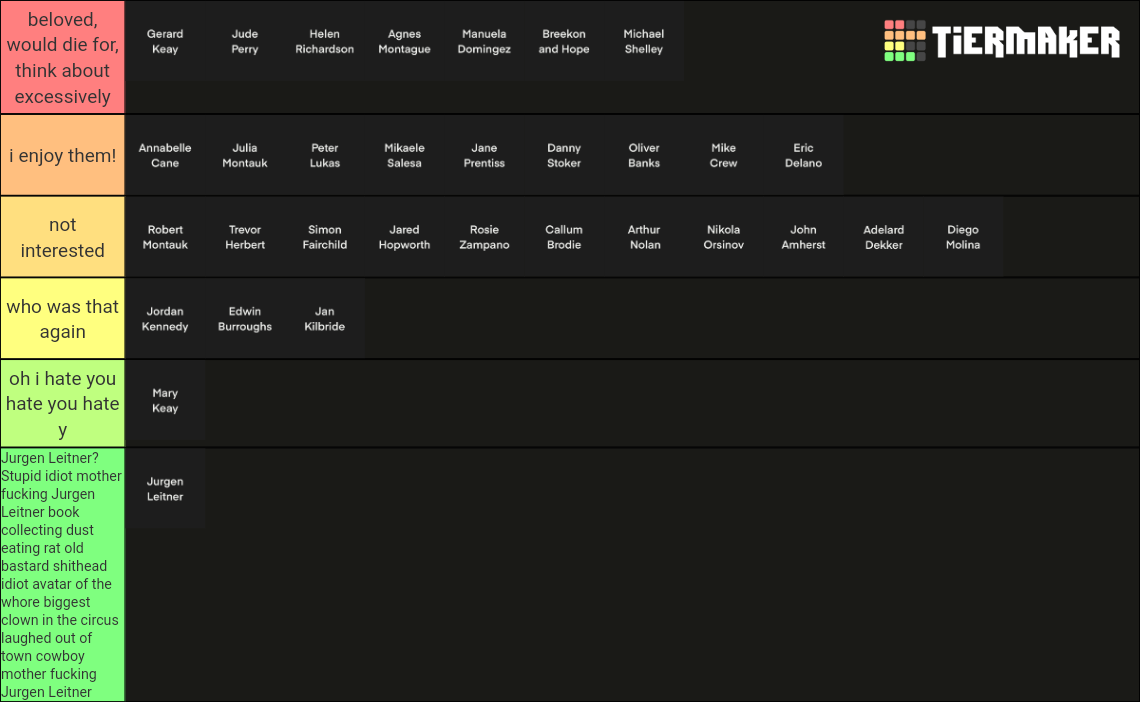Select the Peter Lukas tile
Screen dimensions: 1140x702
(x=325, y=155)
